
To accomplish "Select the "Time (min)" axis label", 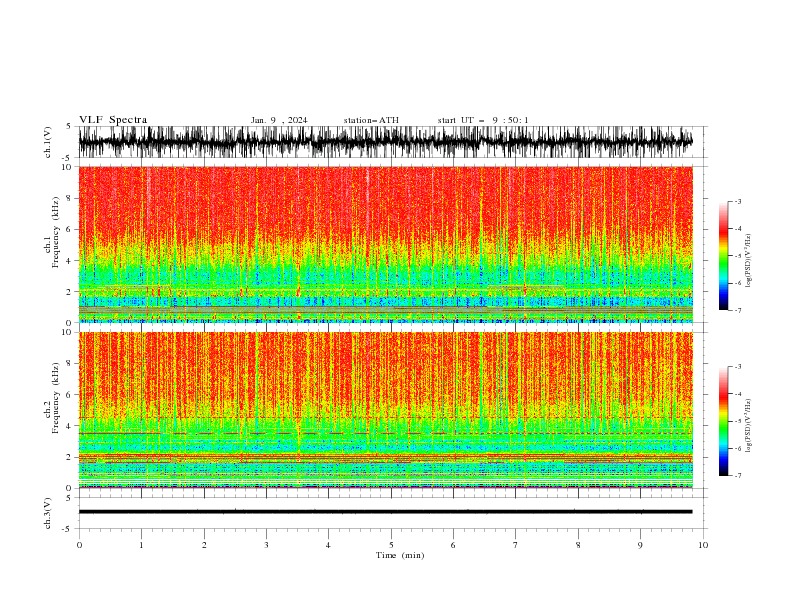I will pos(400,555).
